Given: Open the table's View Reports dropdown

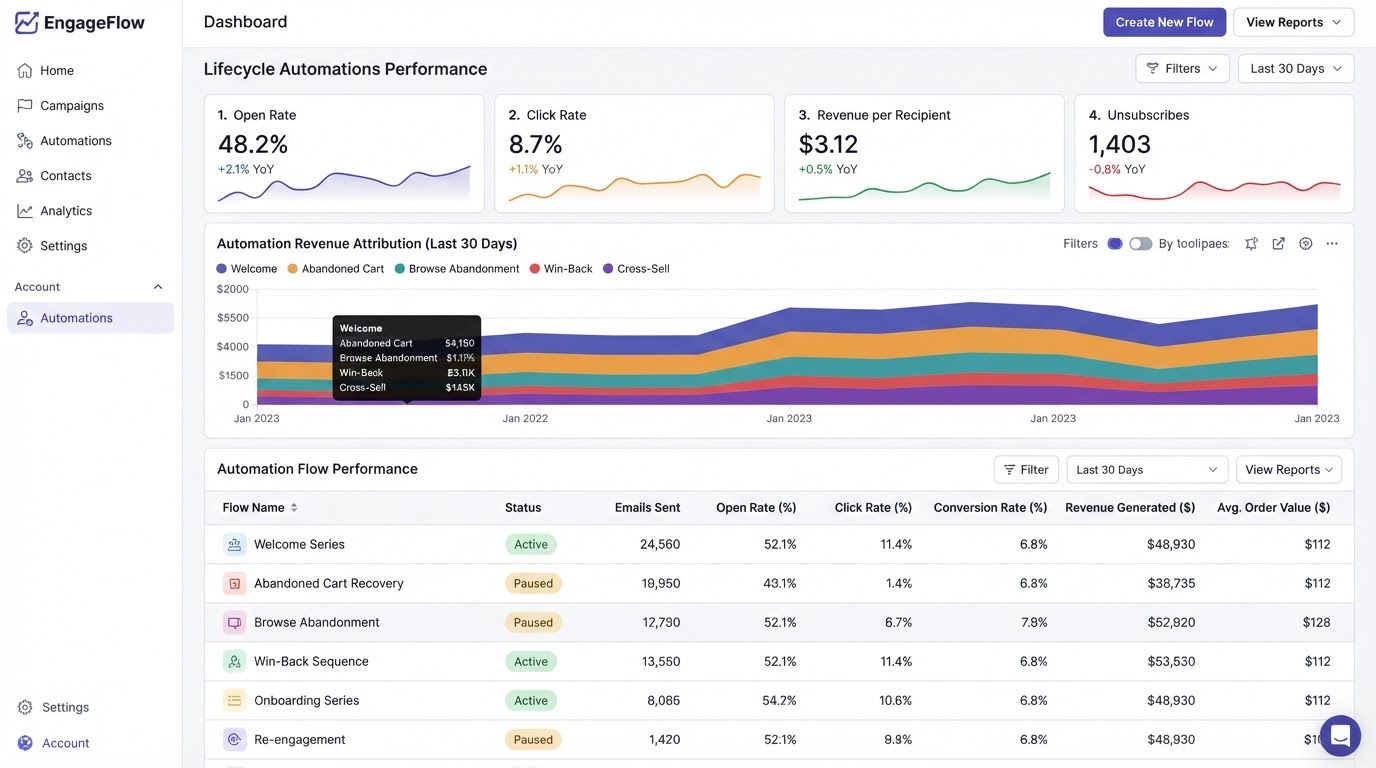Looking at the screenshot, I should coord(1289,470).
